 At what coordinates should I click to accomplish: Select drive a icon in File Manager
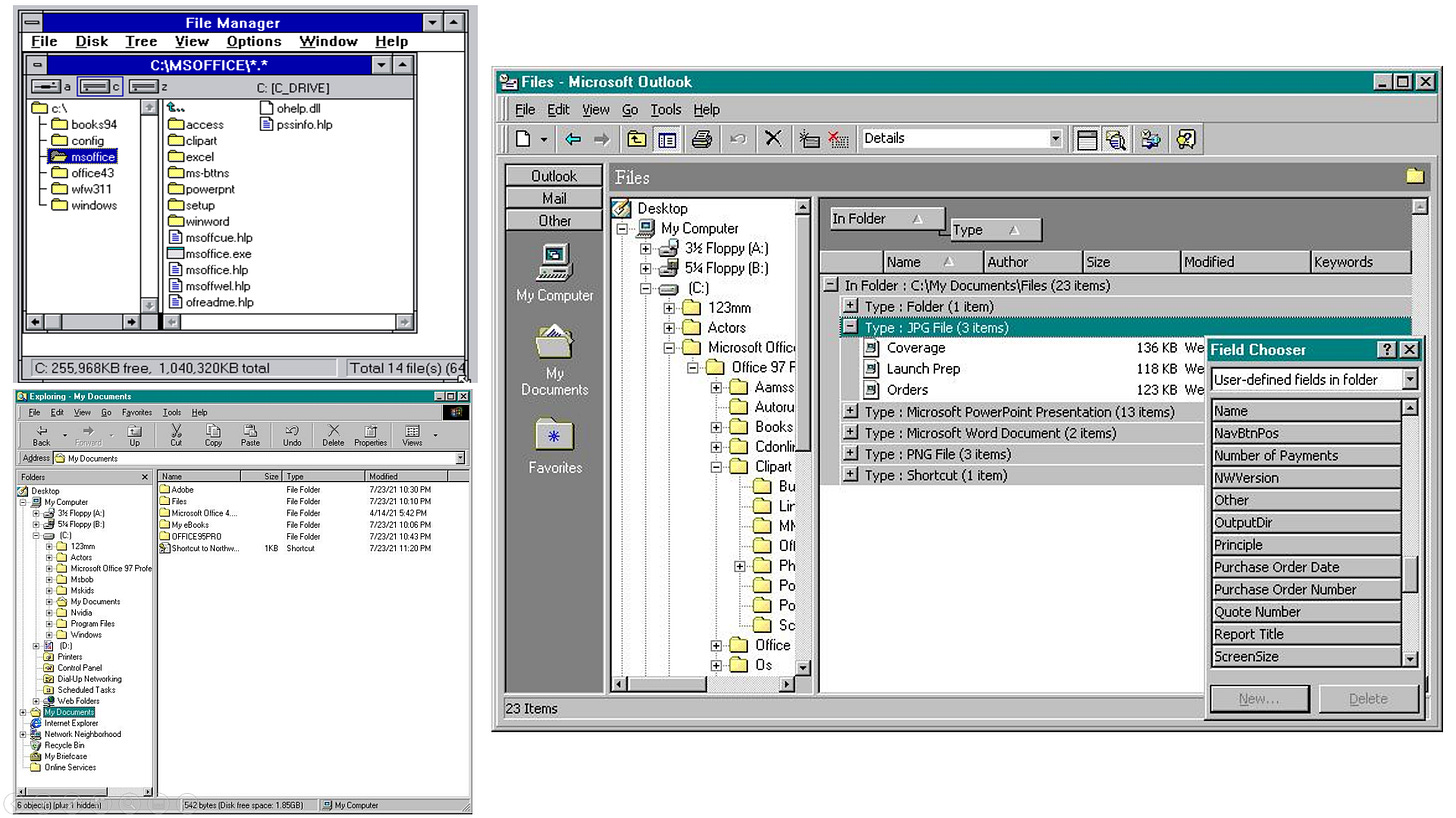click(46, 87)
